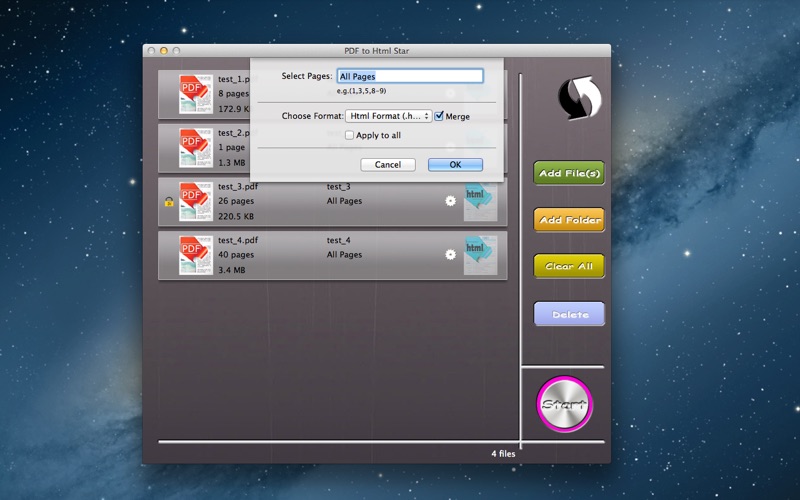Image resolution: width=800 pixels, height=500 pixels.
Task: Click the Add Folder button
Action: [569, 220]
